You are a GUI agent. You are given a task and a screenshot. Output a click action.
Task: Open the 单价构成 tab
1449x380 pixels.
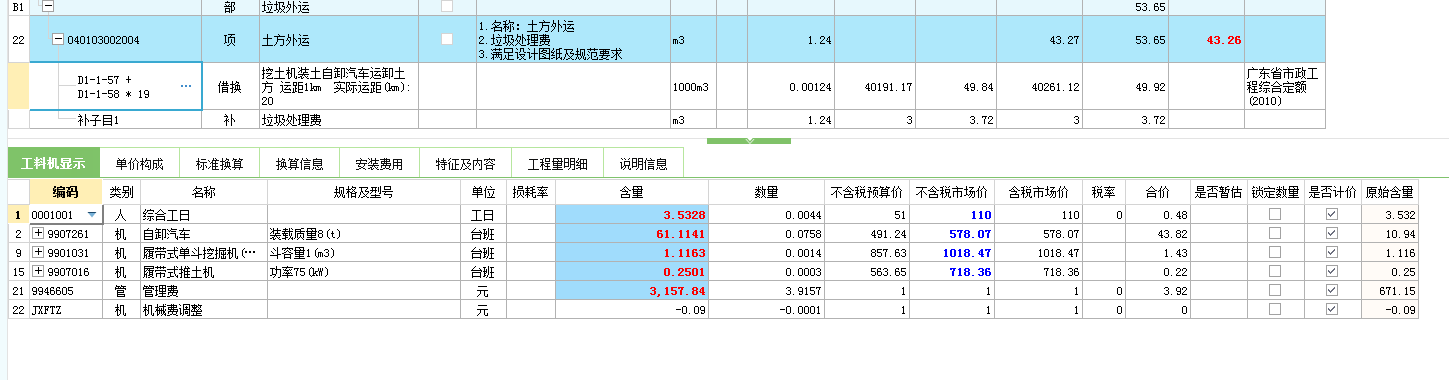pyautogui.click(x=139, y=163)
